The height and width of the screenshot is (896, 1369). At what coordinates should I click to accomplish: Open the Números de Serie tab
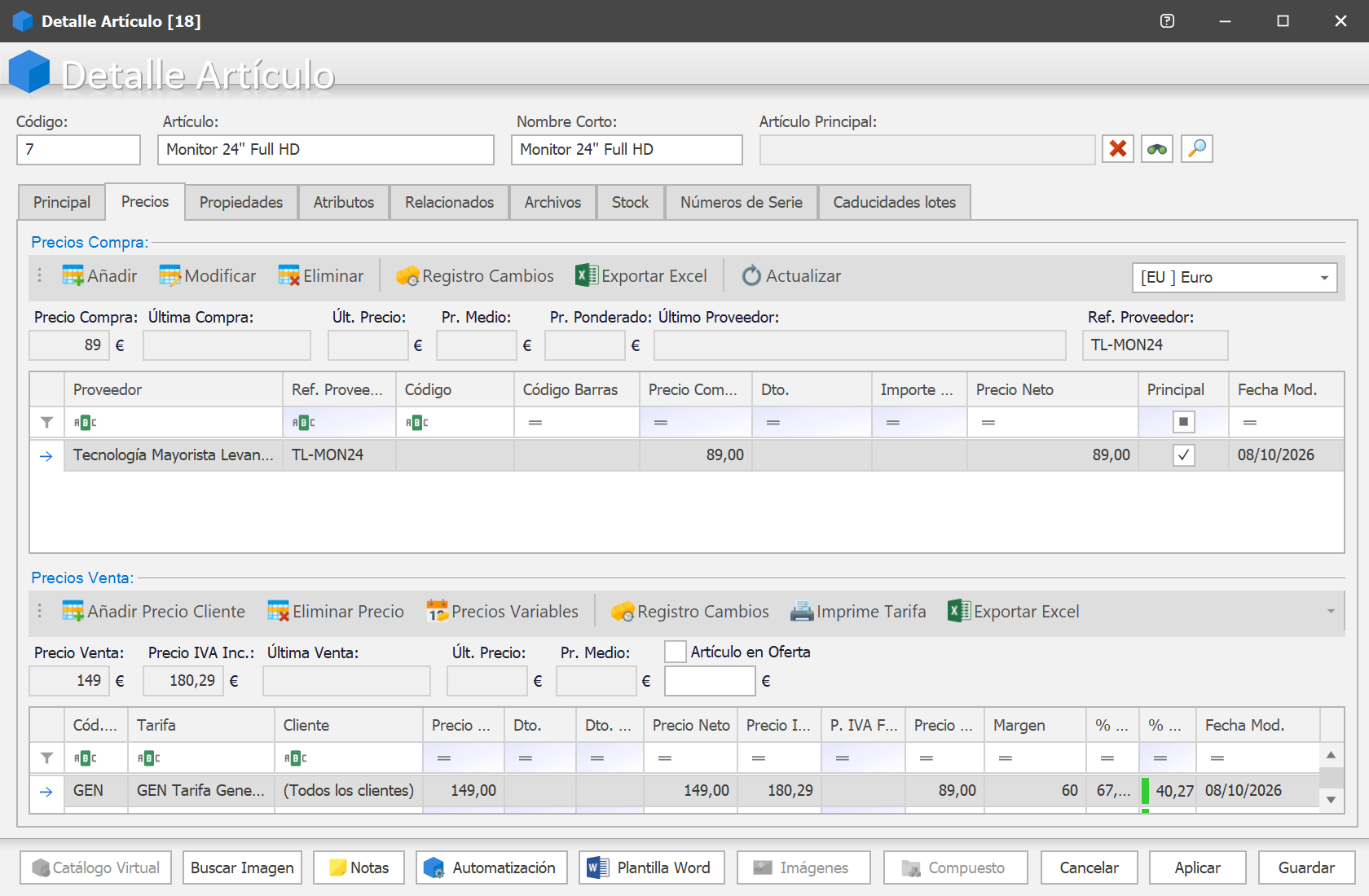pos(742,202)
